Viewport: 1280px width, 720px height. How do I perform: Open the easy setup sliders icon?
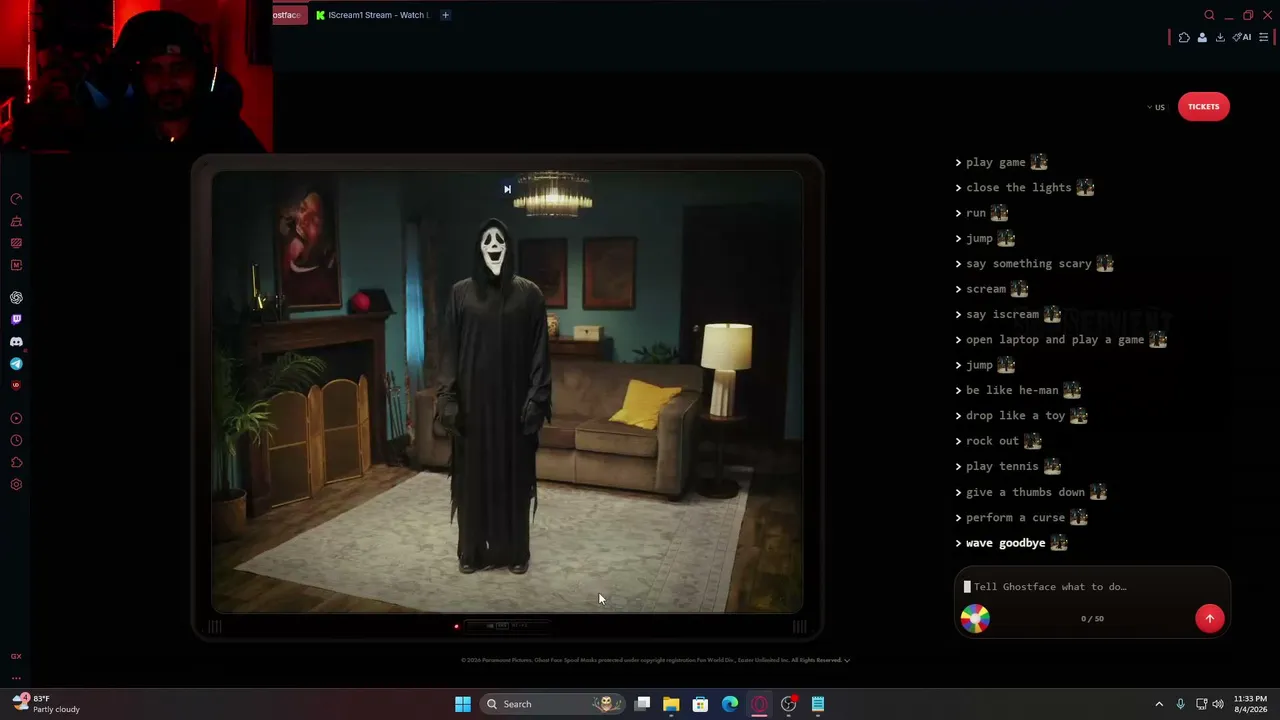pyautogui.click(x=1263, y=37)
